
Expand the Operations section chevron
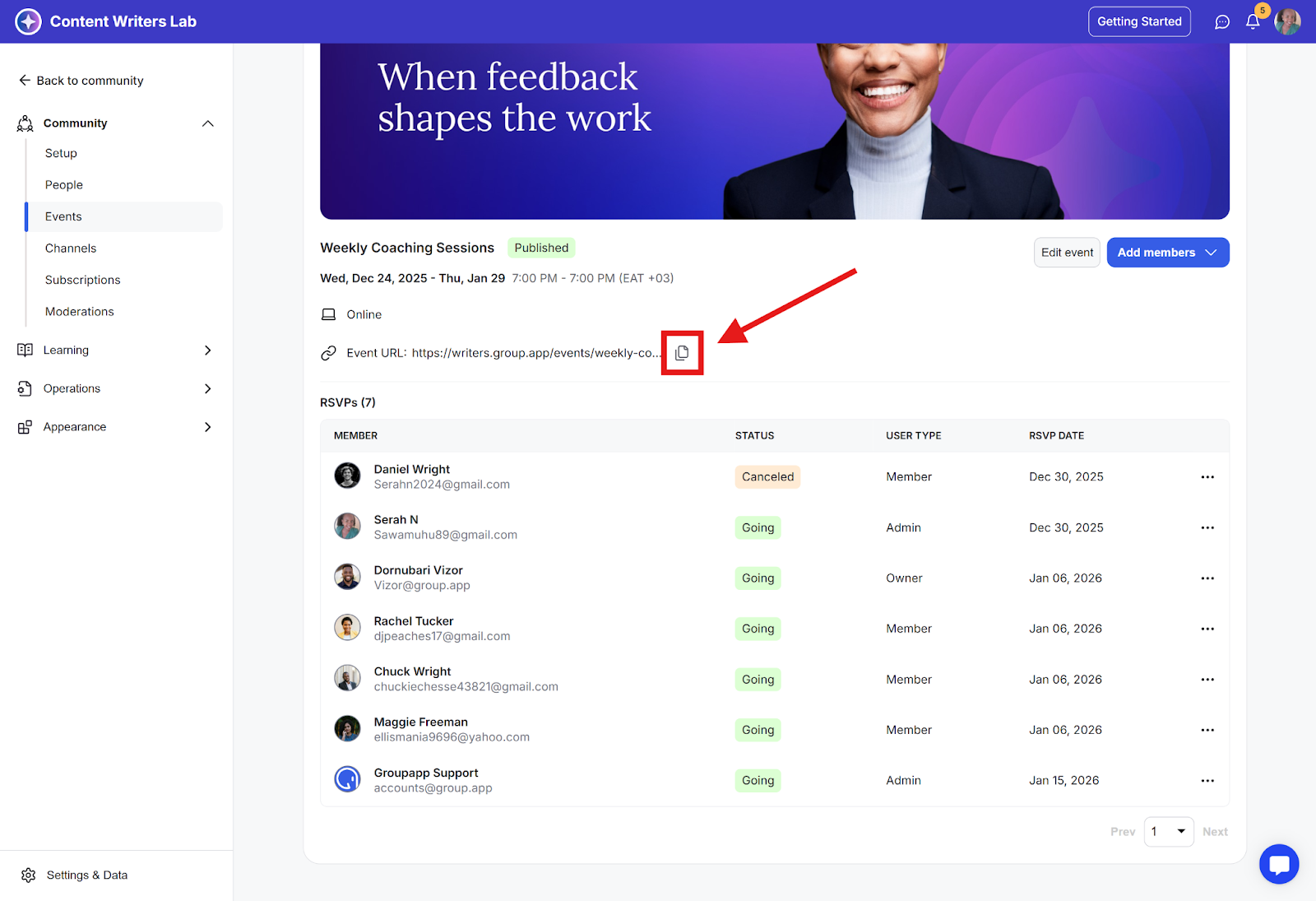[x=208, y=388]
